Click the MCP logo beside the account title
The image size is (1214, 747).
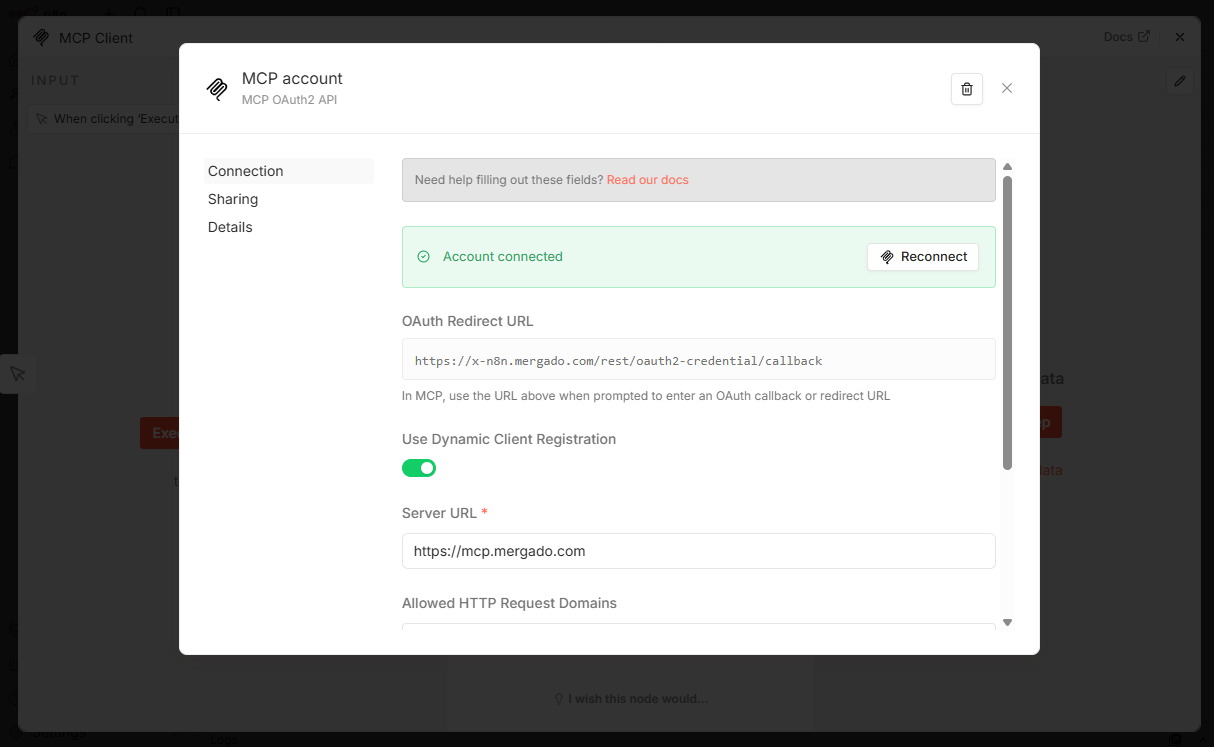(217, 89)
